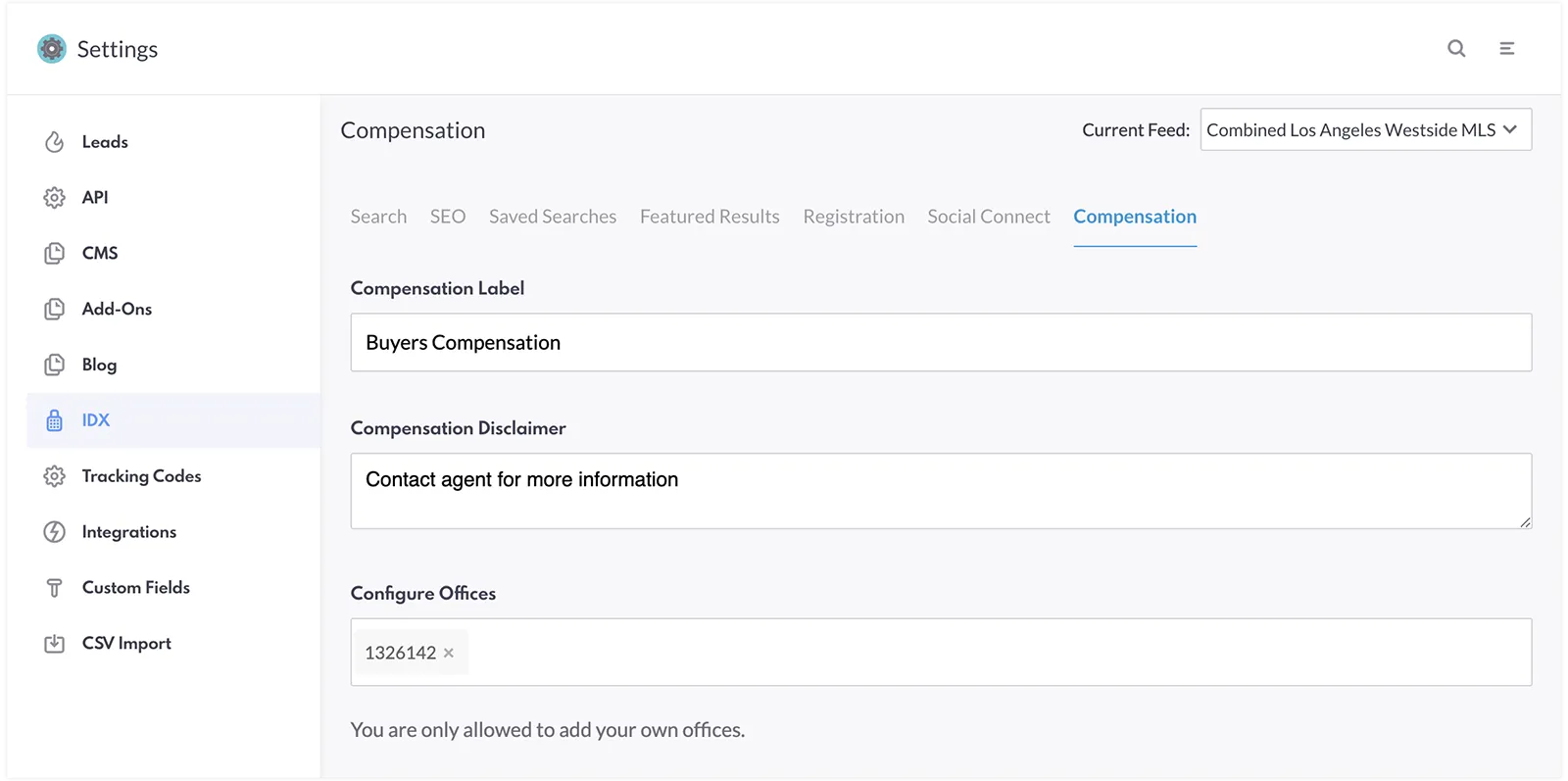The image size is (1568, 781).
Task: Open the Social Connect tab
Action: point(989,217)
